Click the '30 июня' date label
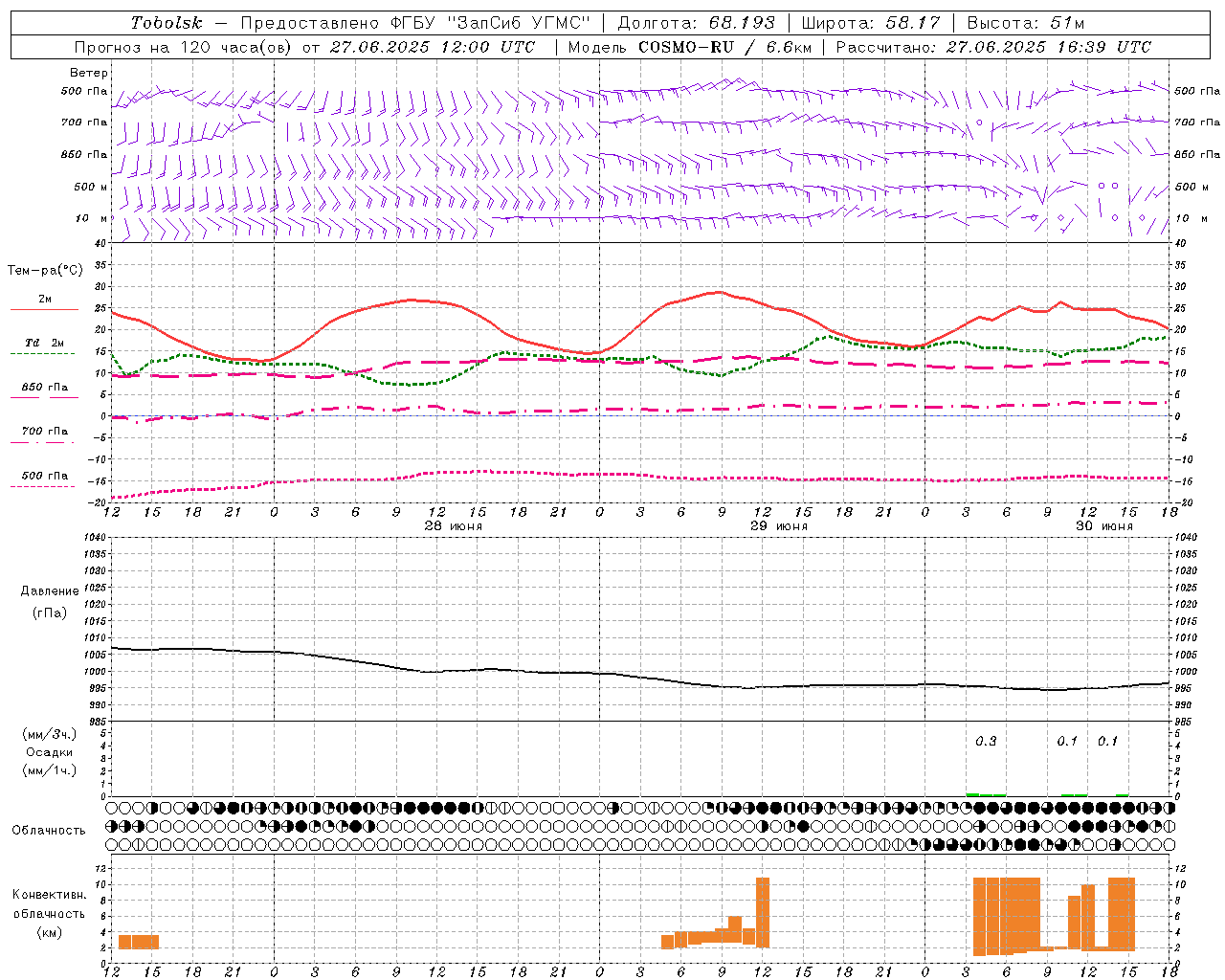This screenshot has width=1225, height=980. (x=1104, y=526)
